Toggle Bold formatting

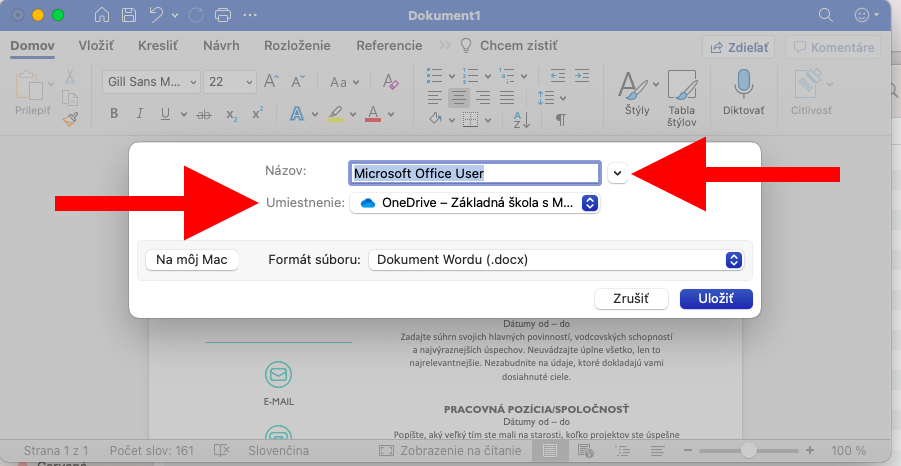114,114
